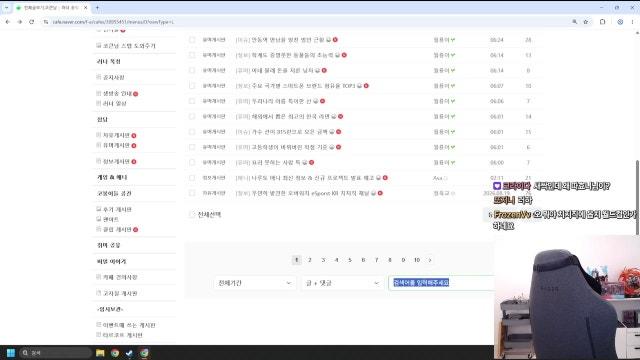Open the post titled with TOP3
The image size is (640, 360).
pyautogui.click(x=304, y=86)
